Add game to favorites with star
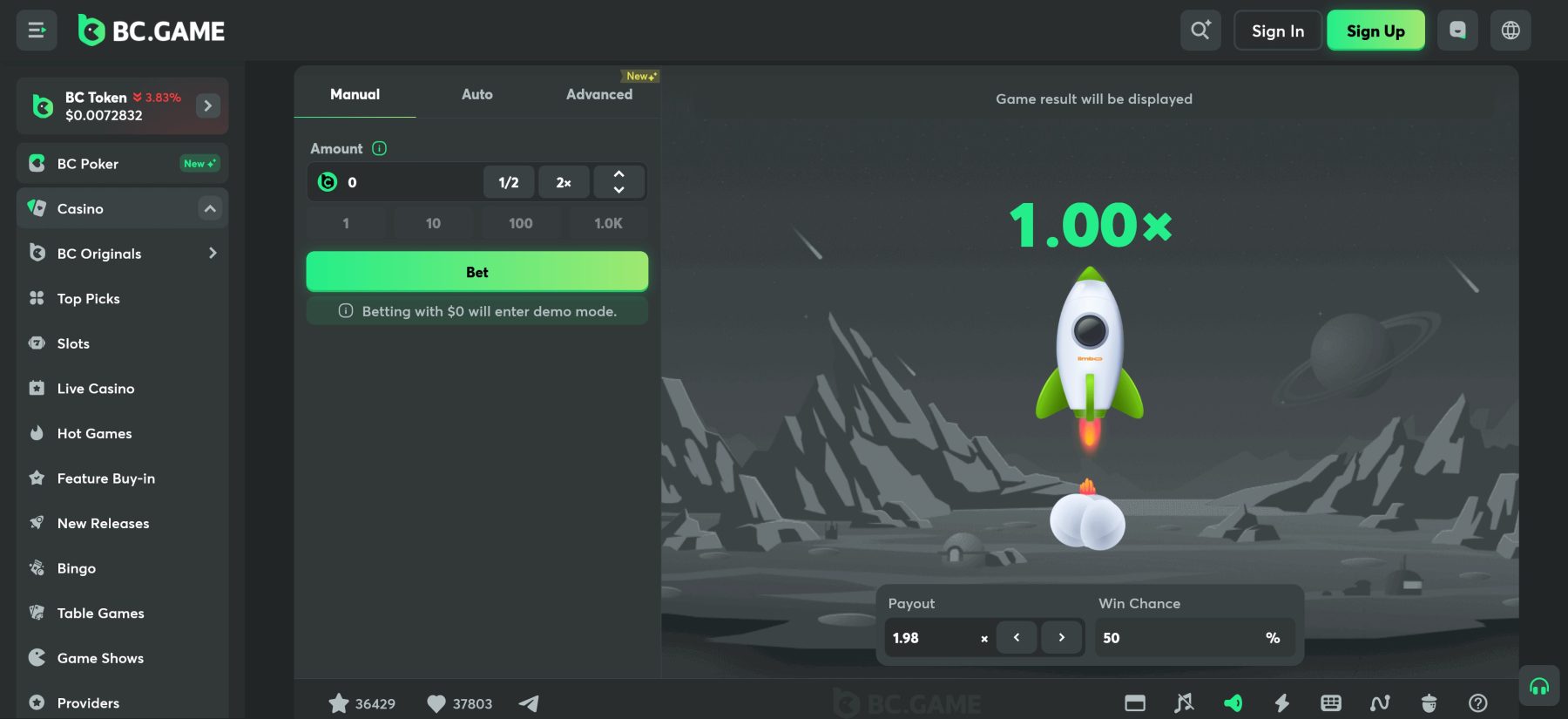This screenshot has height=719, width=1568. 338,703
